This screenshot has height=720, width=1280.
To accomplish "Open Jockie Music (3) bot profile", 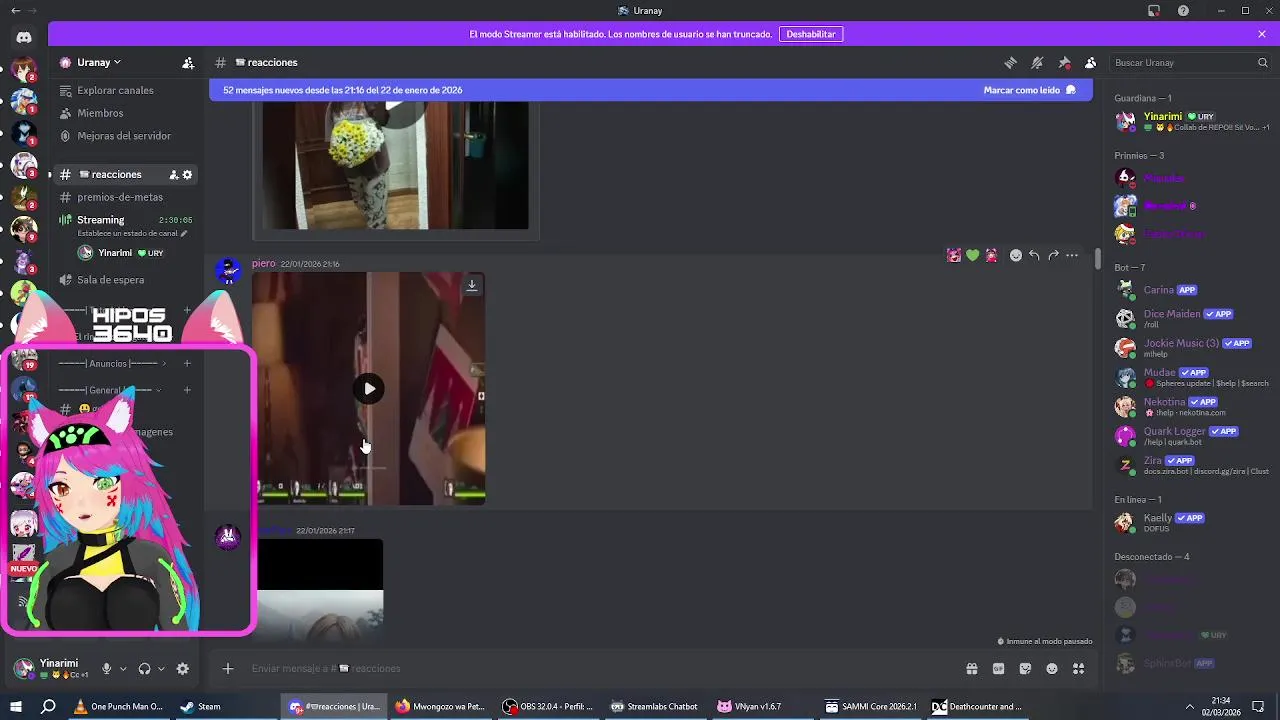I will (1192, 347).
